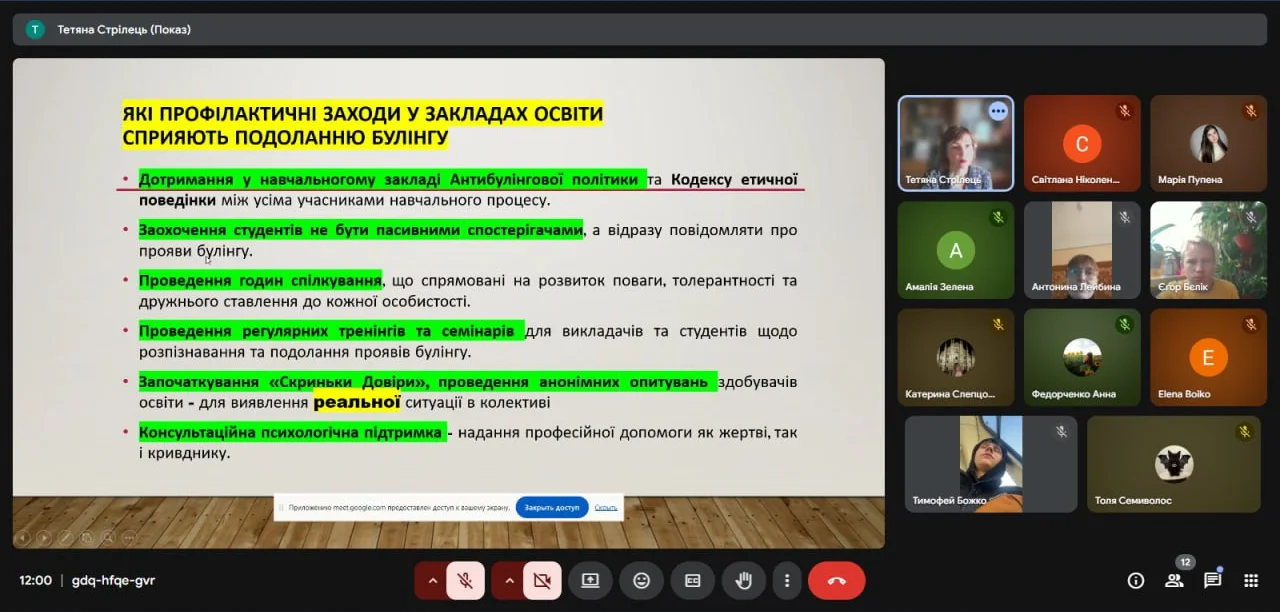The height and width of the screenshot is (612, 1280).
Task: Open the three-dot more options menu
Action: point(787,580)
